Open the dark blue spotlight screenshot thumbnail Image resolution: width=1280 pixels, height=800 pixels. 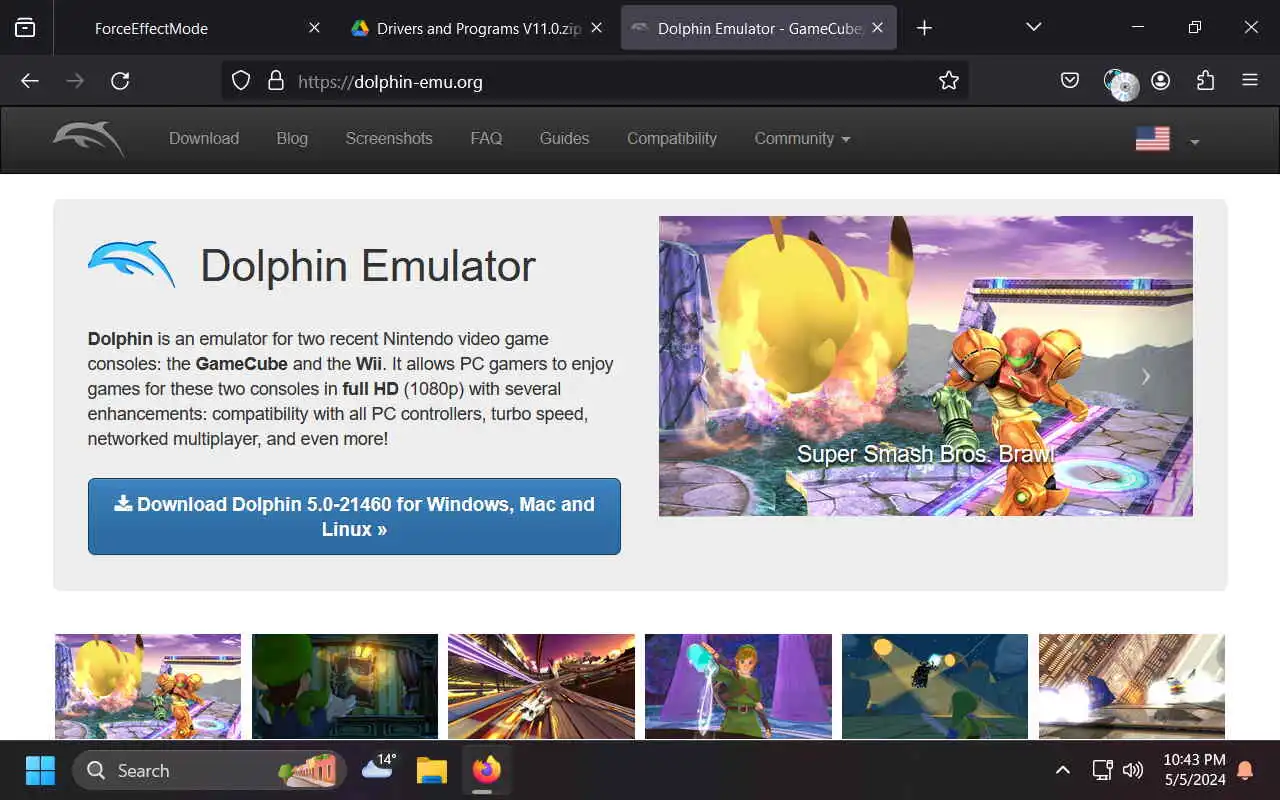click(935, 686)
